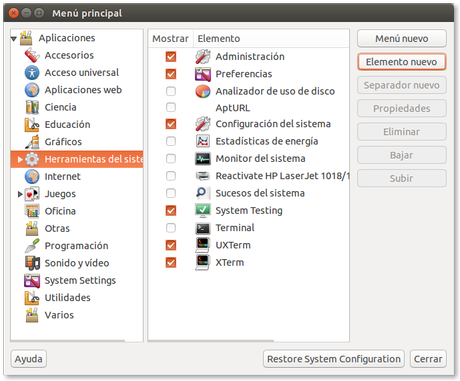Click the Aplicaciones toolbox icon
Image resolution: width=460 pixels, height=381 pixels.
tap(26, 38)
